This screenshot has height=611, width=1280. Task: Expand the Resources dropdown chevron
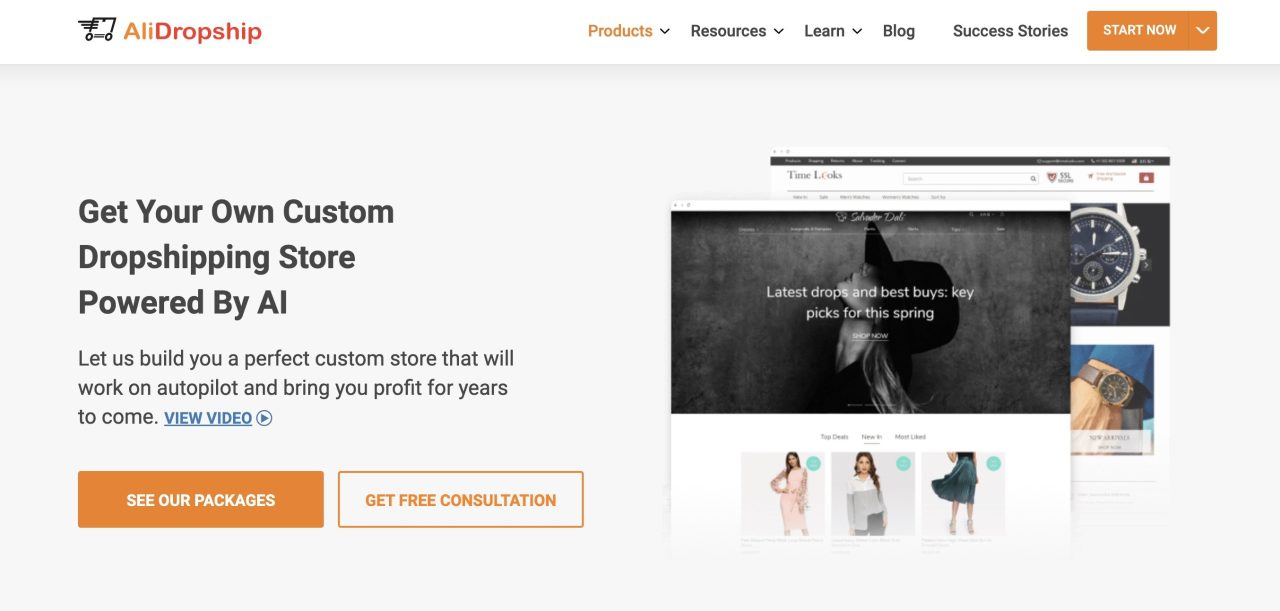click(779, 32)
